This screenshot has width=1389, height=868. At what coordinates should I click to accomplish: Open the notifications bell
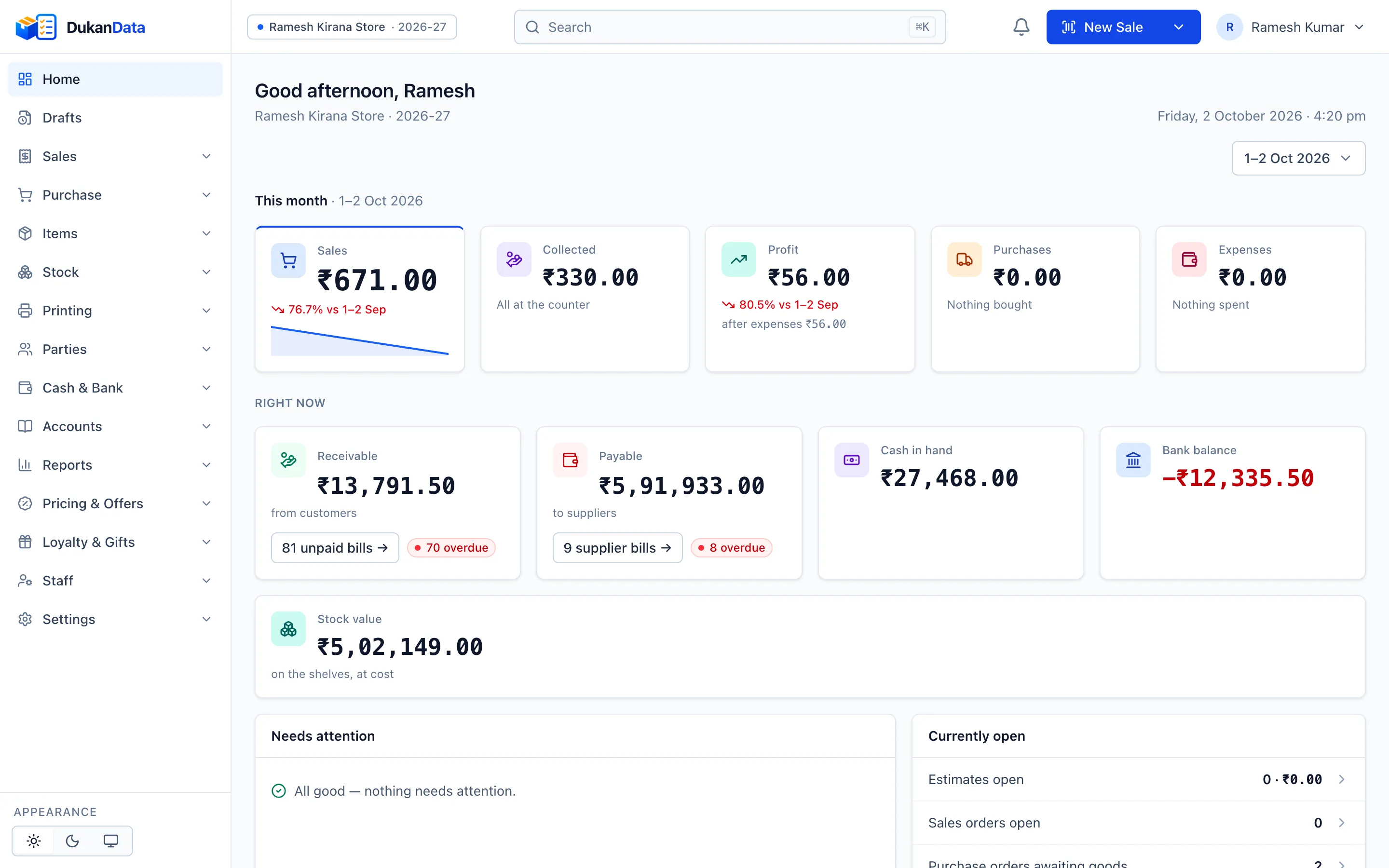(x=1021, y=27)
